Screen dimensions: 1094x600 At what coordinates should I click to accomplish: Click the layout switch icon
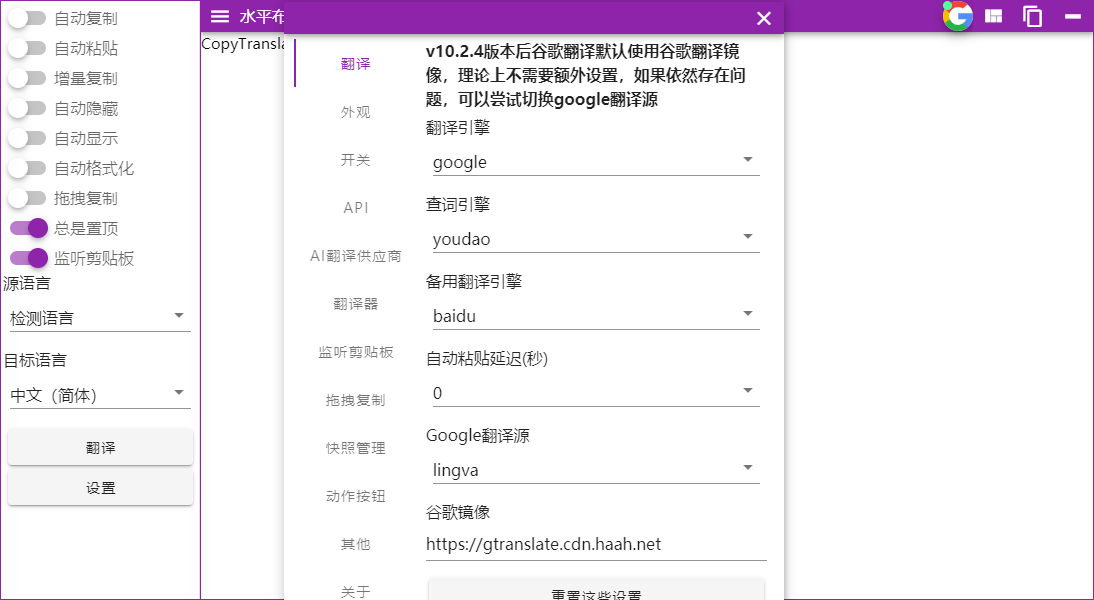[x=994, y=16]
